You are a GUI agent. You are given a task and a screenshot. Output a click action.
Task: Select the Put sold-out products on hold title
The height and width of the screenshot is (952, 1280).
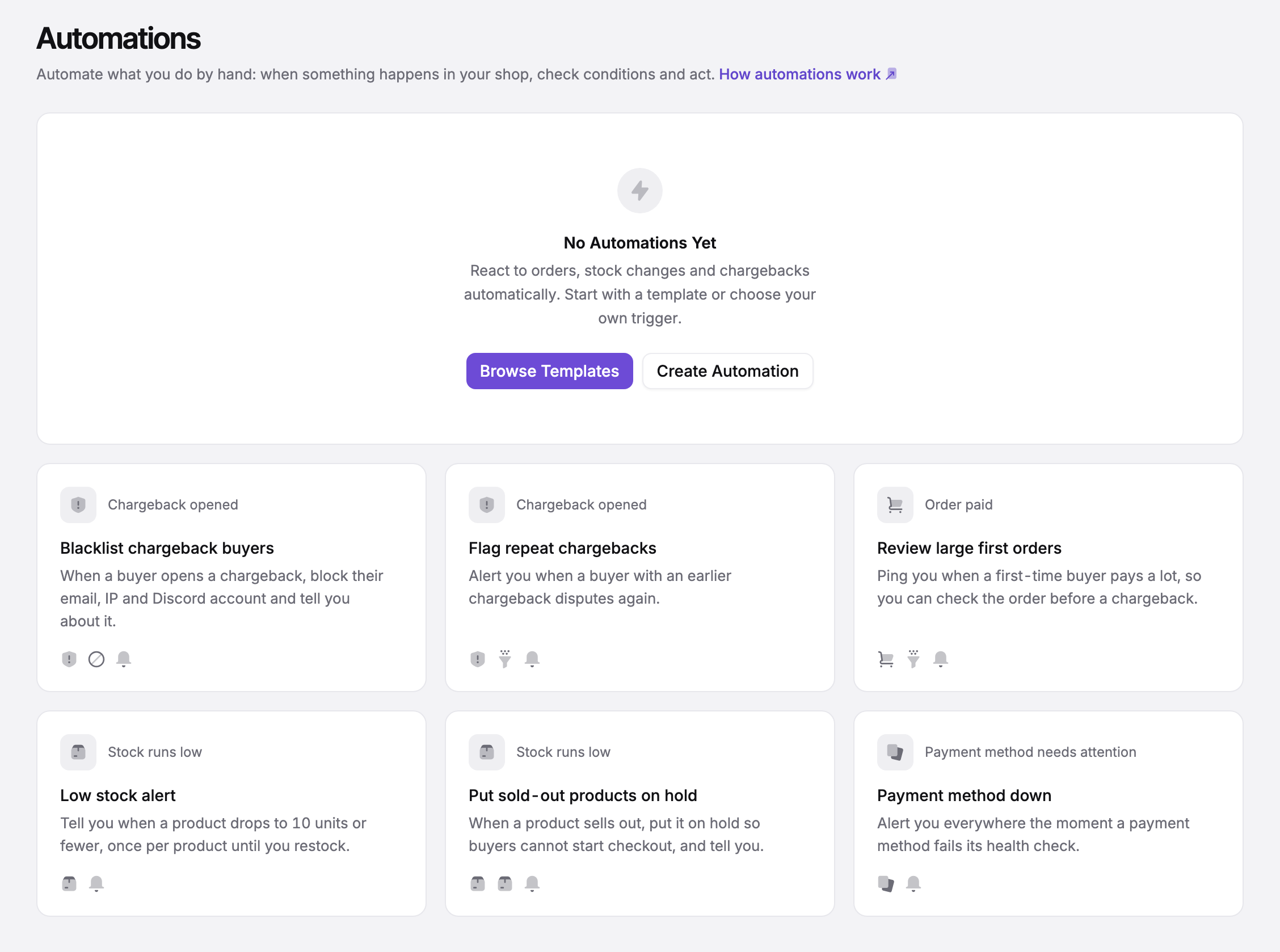point(583,795)
